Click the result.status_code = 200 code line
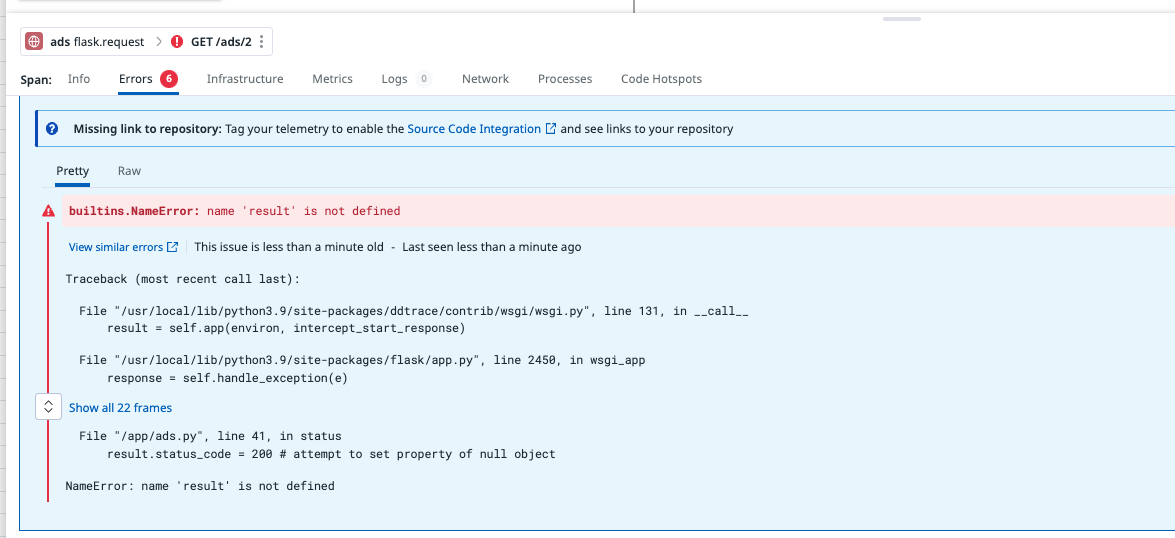 [x=331, y=454]
